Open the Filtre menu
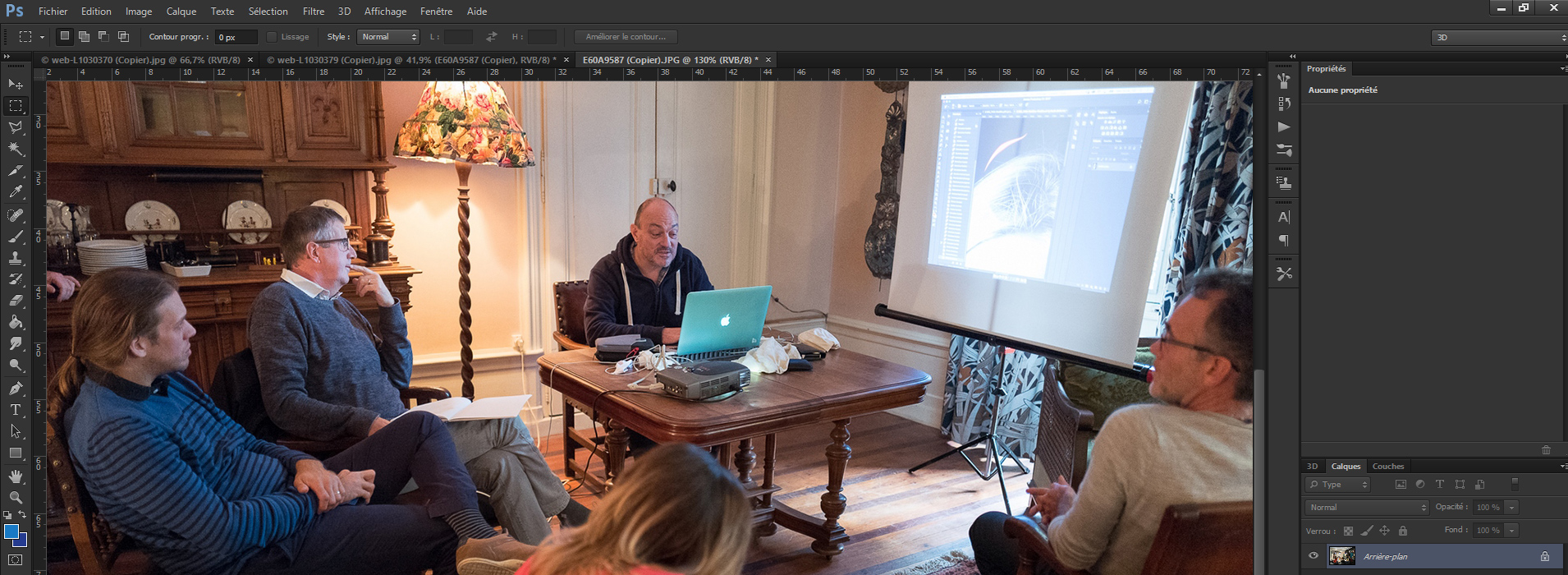The width and height of the screenshot is (1568, 575). click(314, 11)
